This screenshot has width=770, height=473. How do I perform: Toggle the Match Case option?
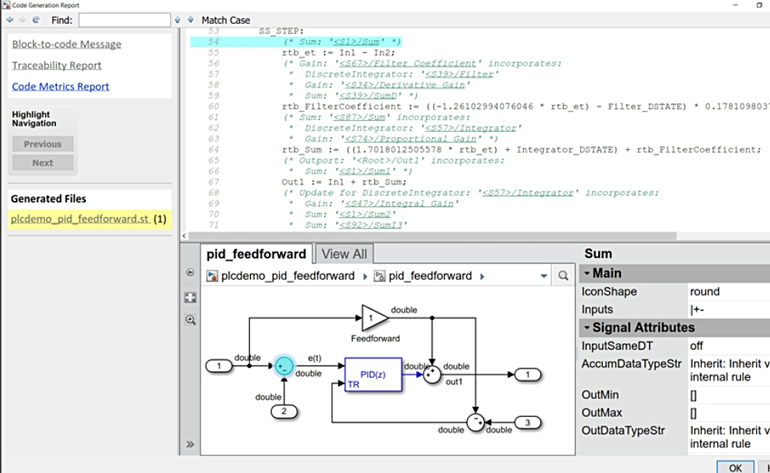coord(226,20)
